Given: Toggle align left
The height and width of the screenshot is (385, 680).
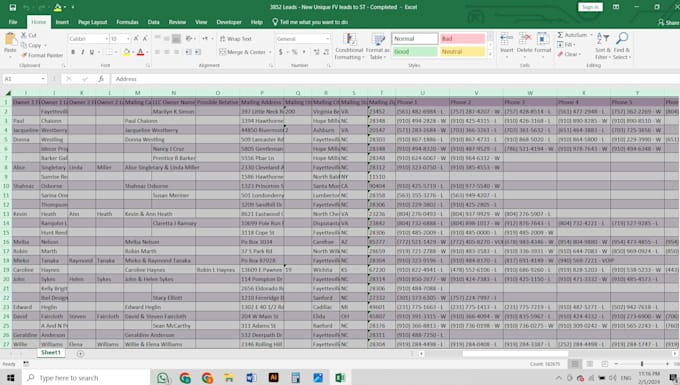Looking at the screenshot, I should coord(157,52).
